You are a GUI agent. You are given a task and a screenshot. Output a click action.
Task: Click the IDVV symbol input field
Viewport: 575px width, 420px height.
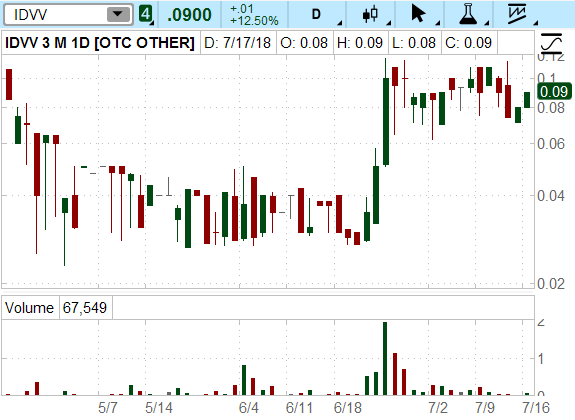tap(68, 15)
